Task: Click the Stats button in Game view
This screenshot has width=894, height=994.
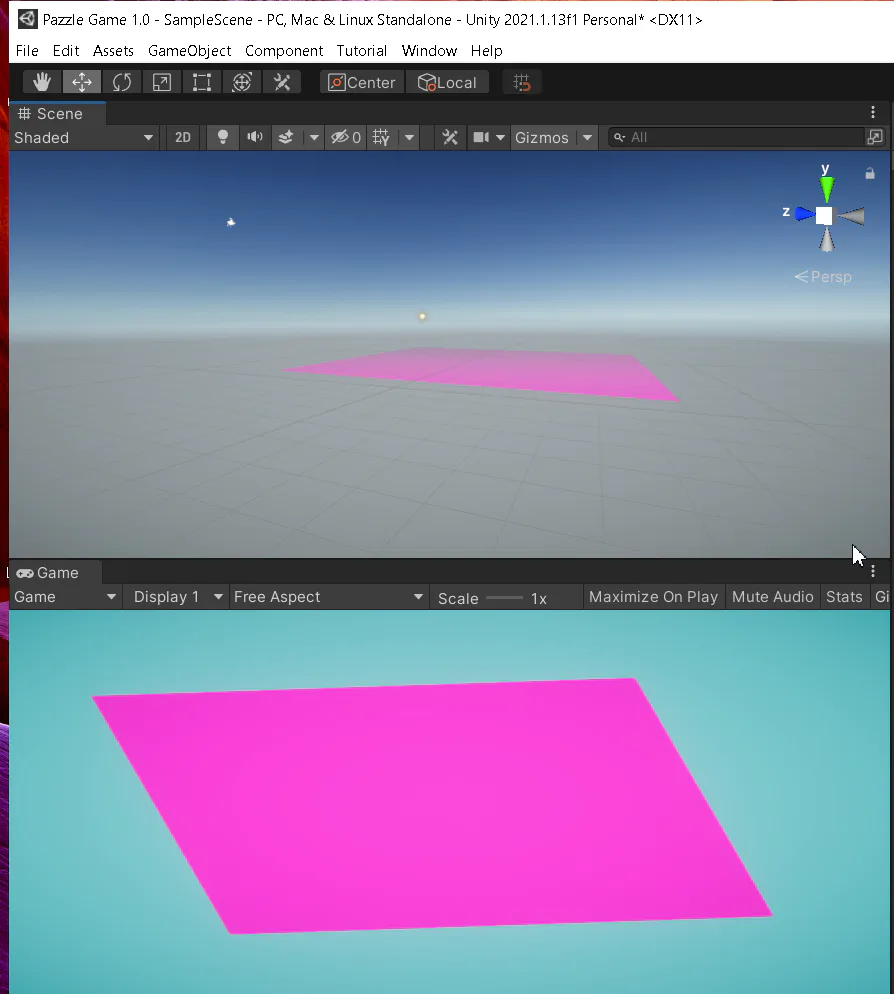Action: coord(844,597)
